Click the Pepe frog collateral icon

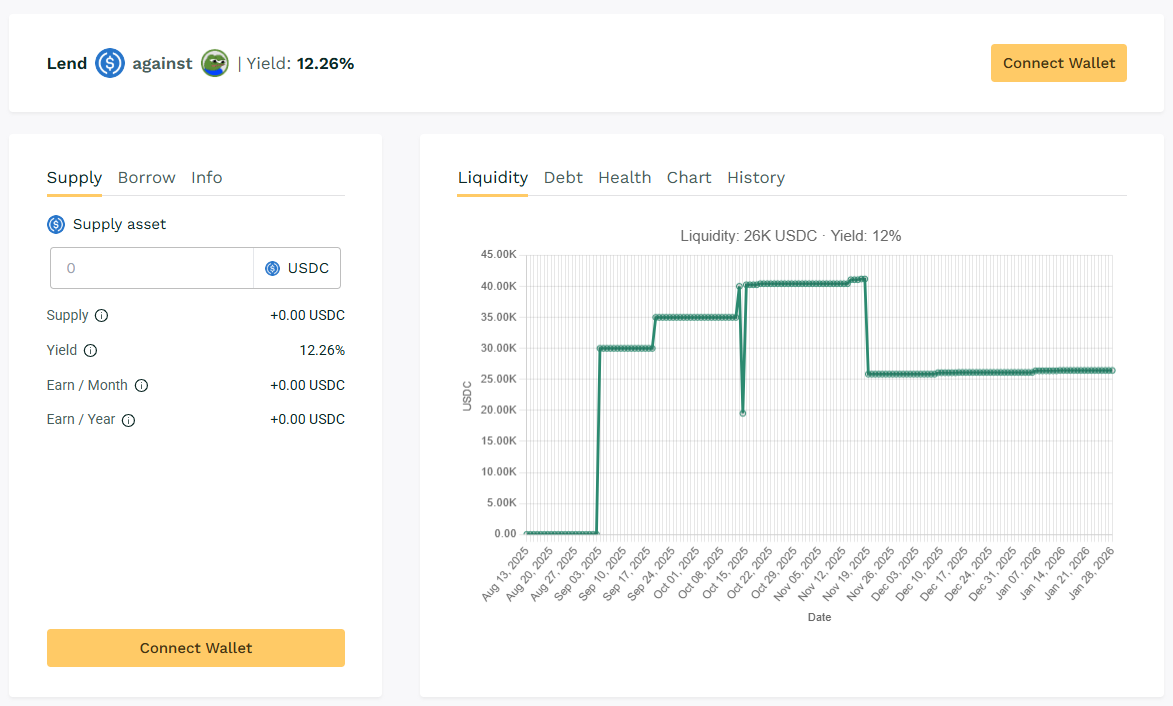tap(215, 64)
